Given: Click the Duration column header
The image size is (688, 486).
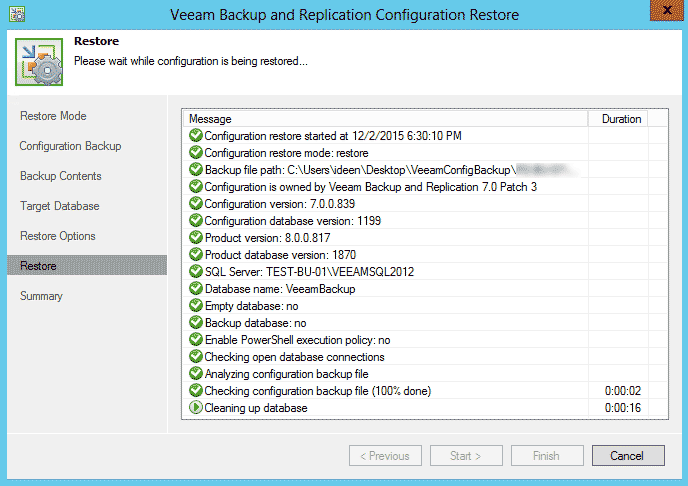Looking at the screenshot, I should coord(618,119).
